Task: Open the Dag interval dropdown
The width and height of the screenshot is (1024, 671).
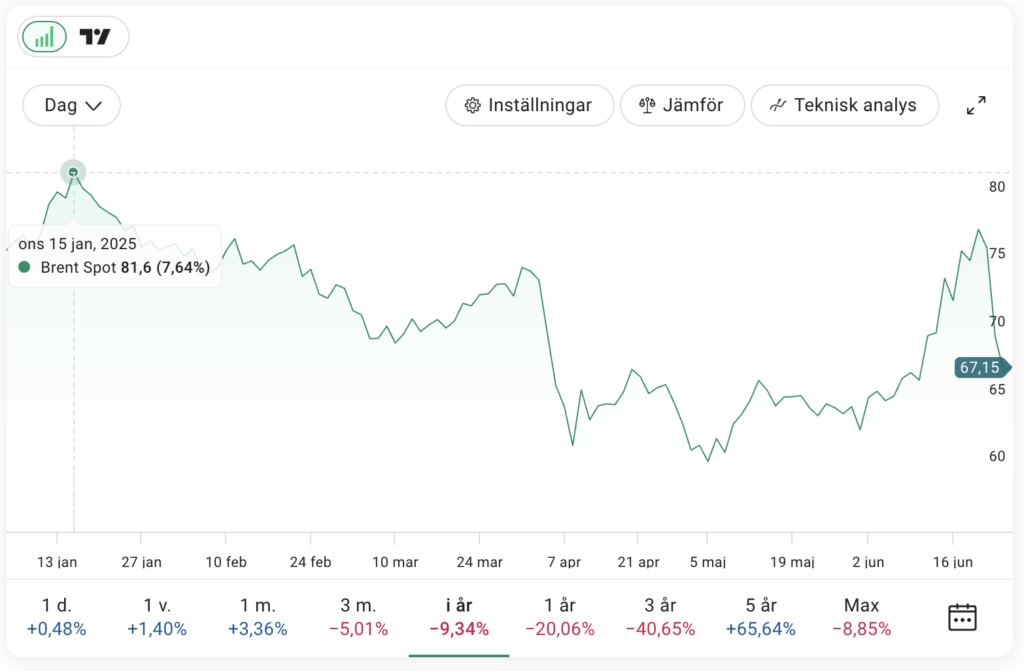Action: [72, 105]
